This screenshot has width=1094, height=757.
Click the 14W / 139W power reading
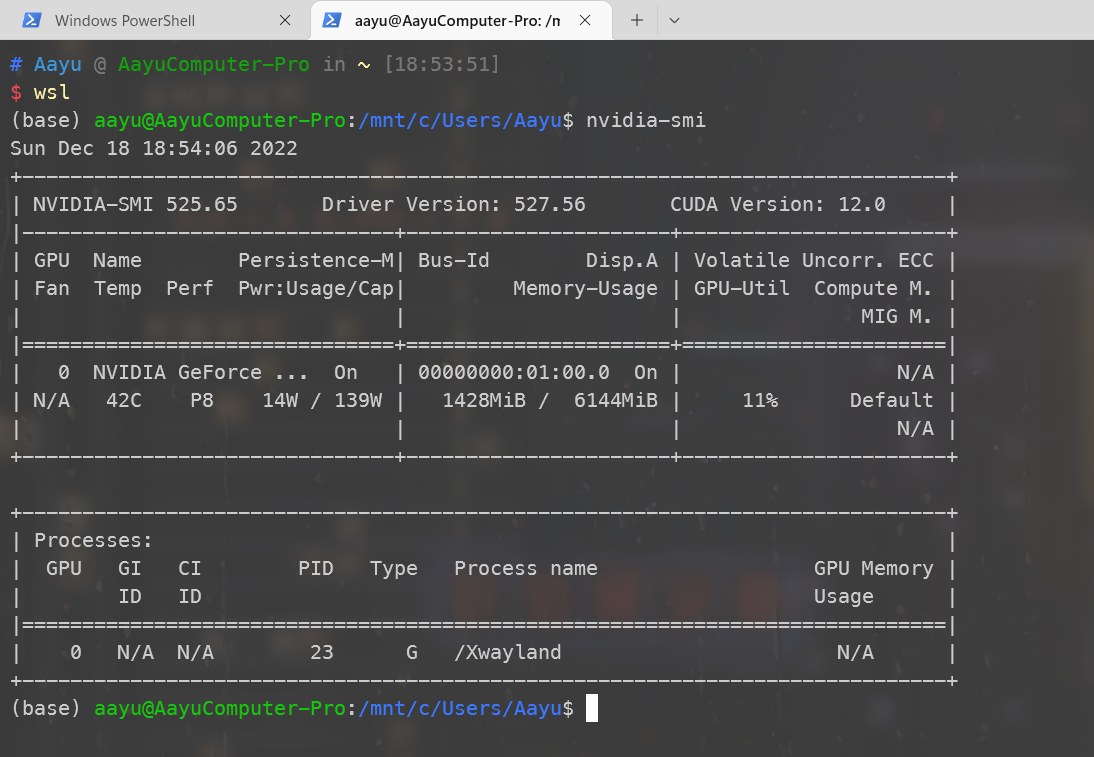[322, 400]
